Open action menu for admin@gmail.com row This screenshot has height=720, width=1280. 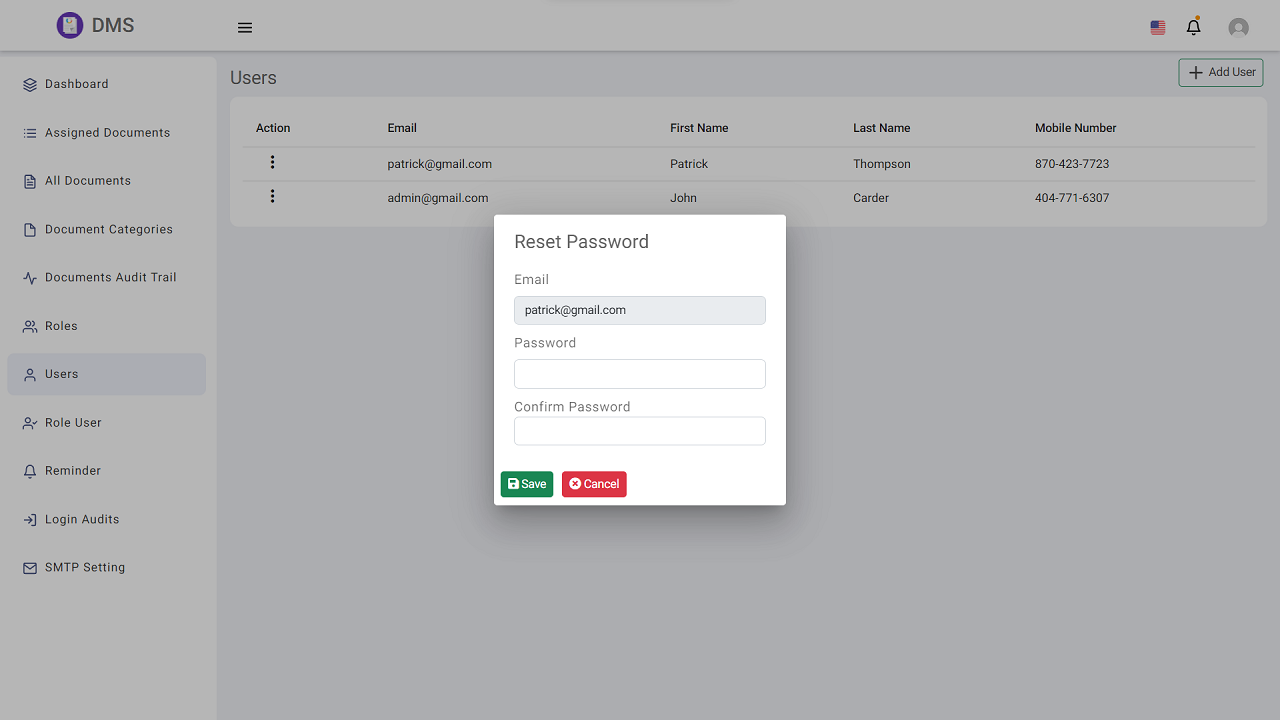(272, 197)
